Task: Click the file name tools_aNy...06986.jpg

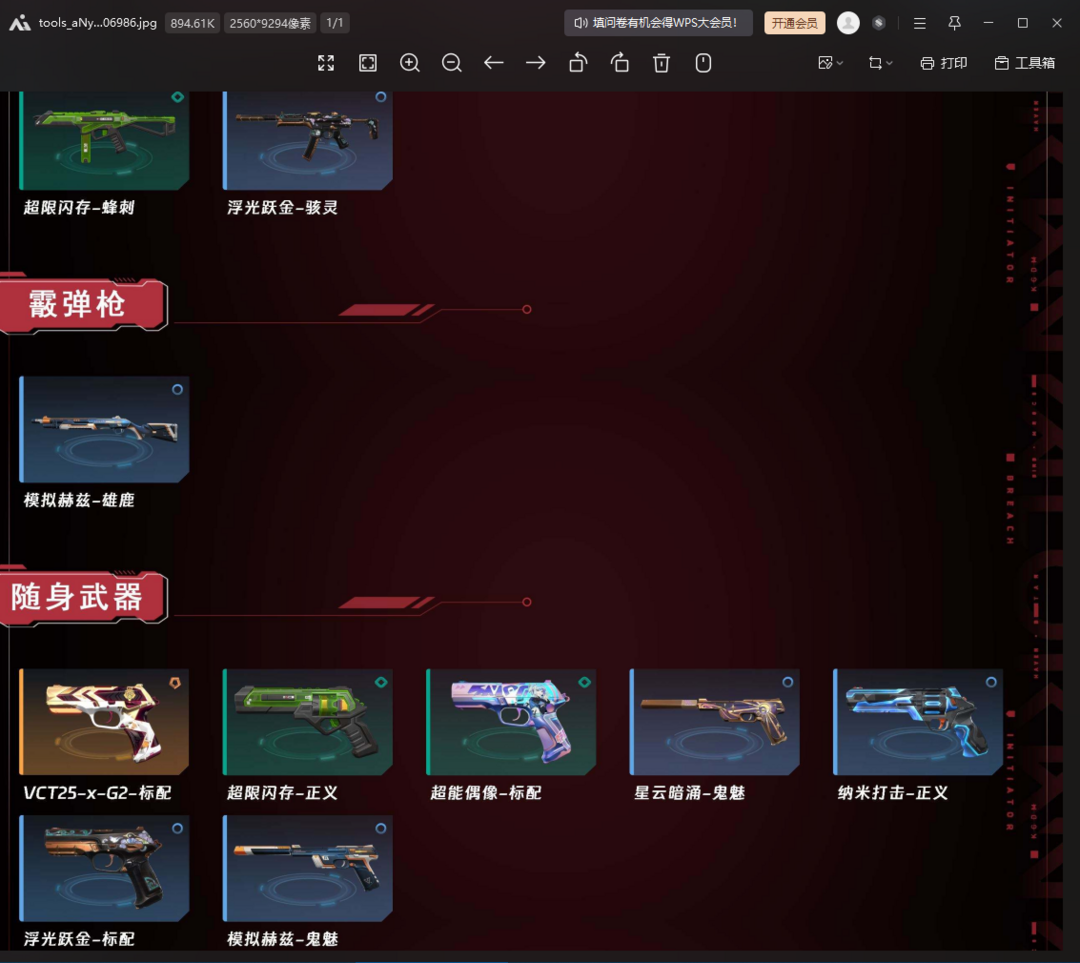Action: click(x=98, y=23)
